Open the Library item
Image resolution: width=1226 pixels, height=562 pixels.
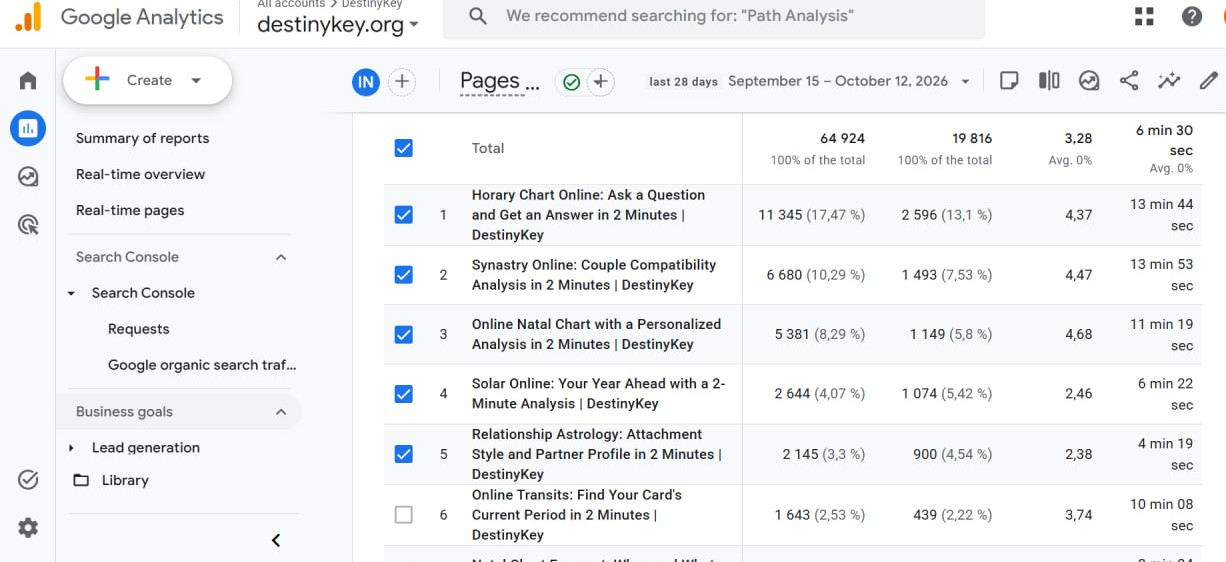125,480
